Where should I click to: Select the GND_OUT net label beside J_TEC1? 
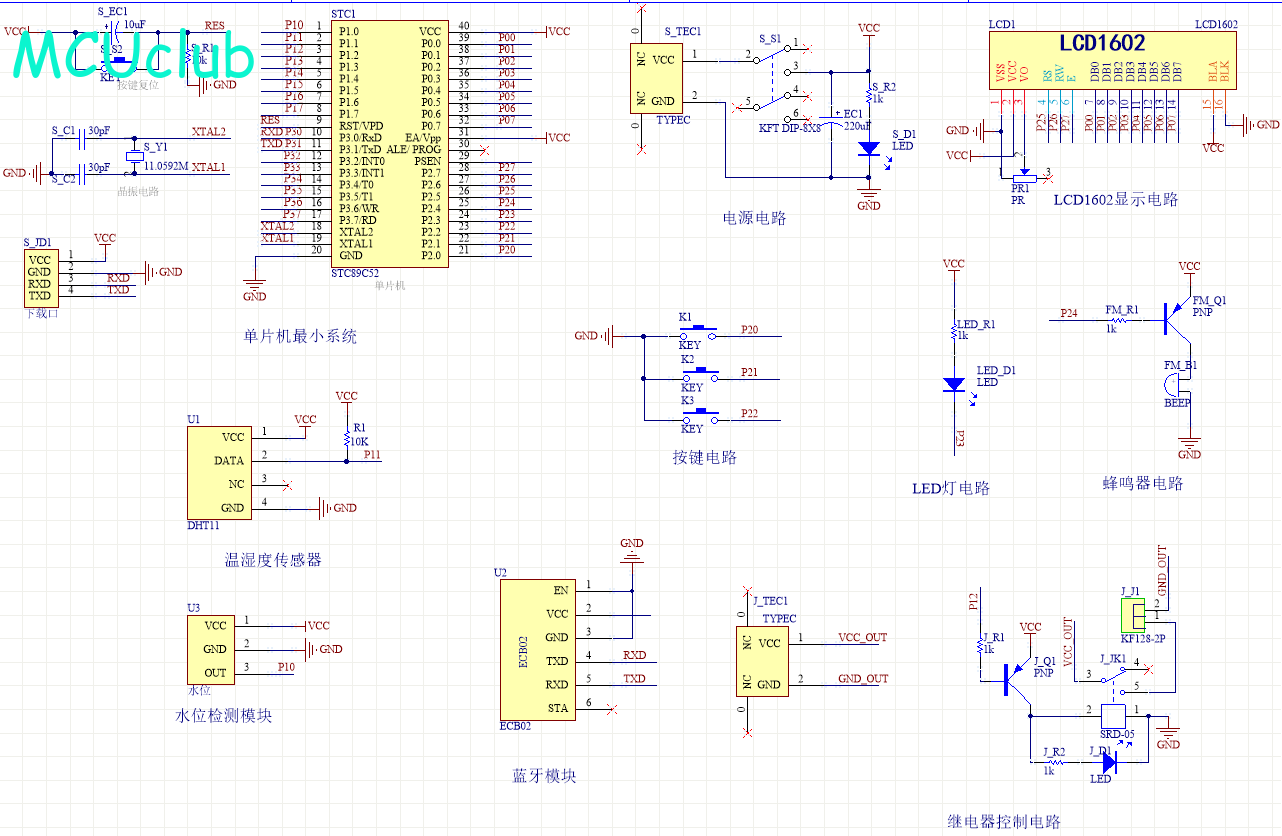862,678
